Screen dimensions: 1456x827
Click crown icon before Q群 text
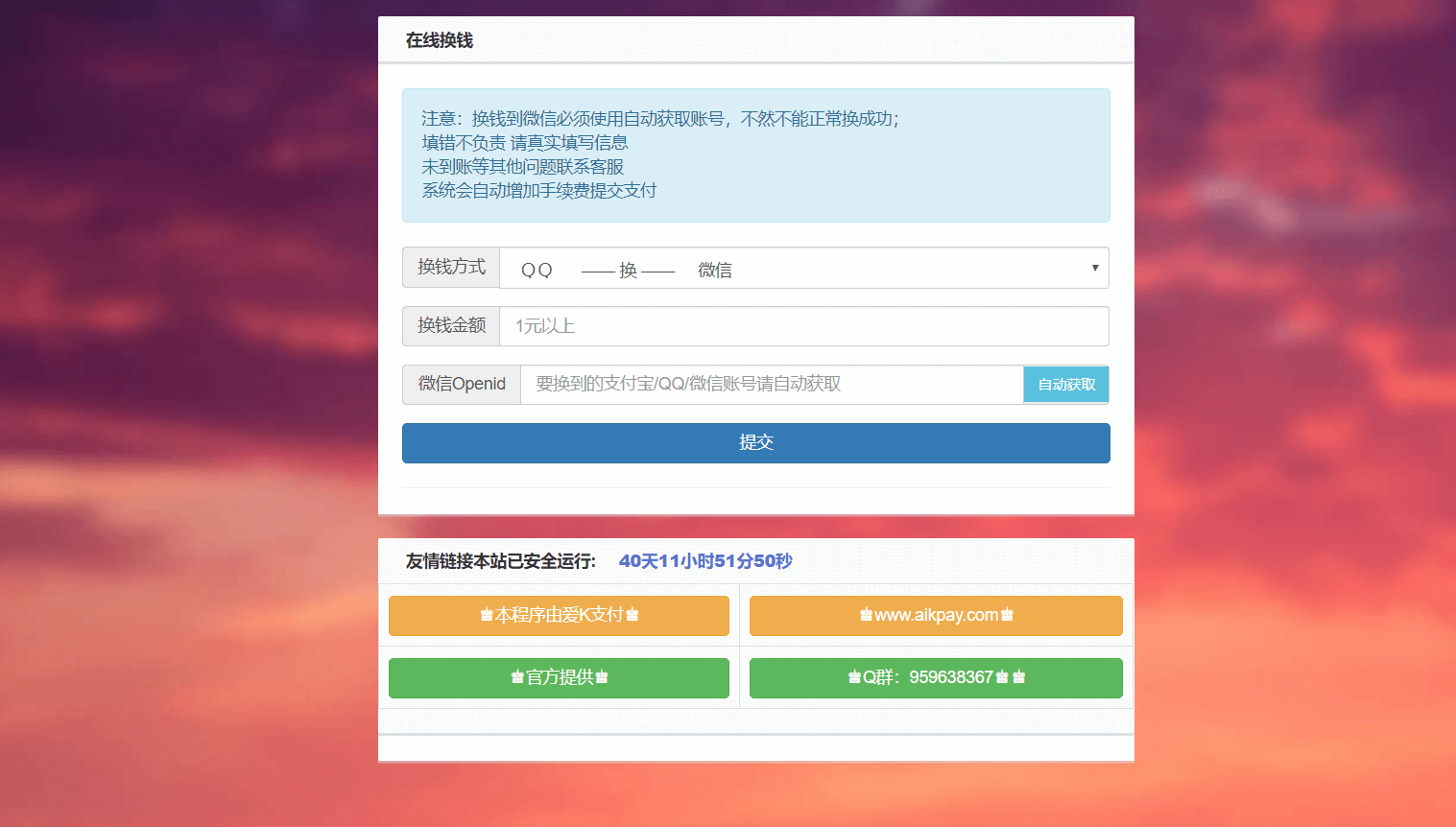click(854, 677)
